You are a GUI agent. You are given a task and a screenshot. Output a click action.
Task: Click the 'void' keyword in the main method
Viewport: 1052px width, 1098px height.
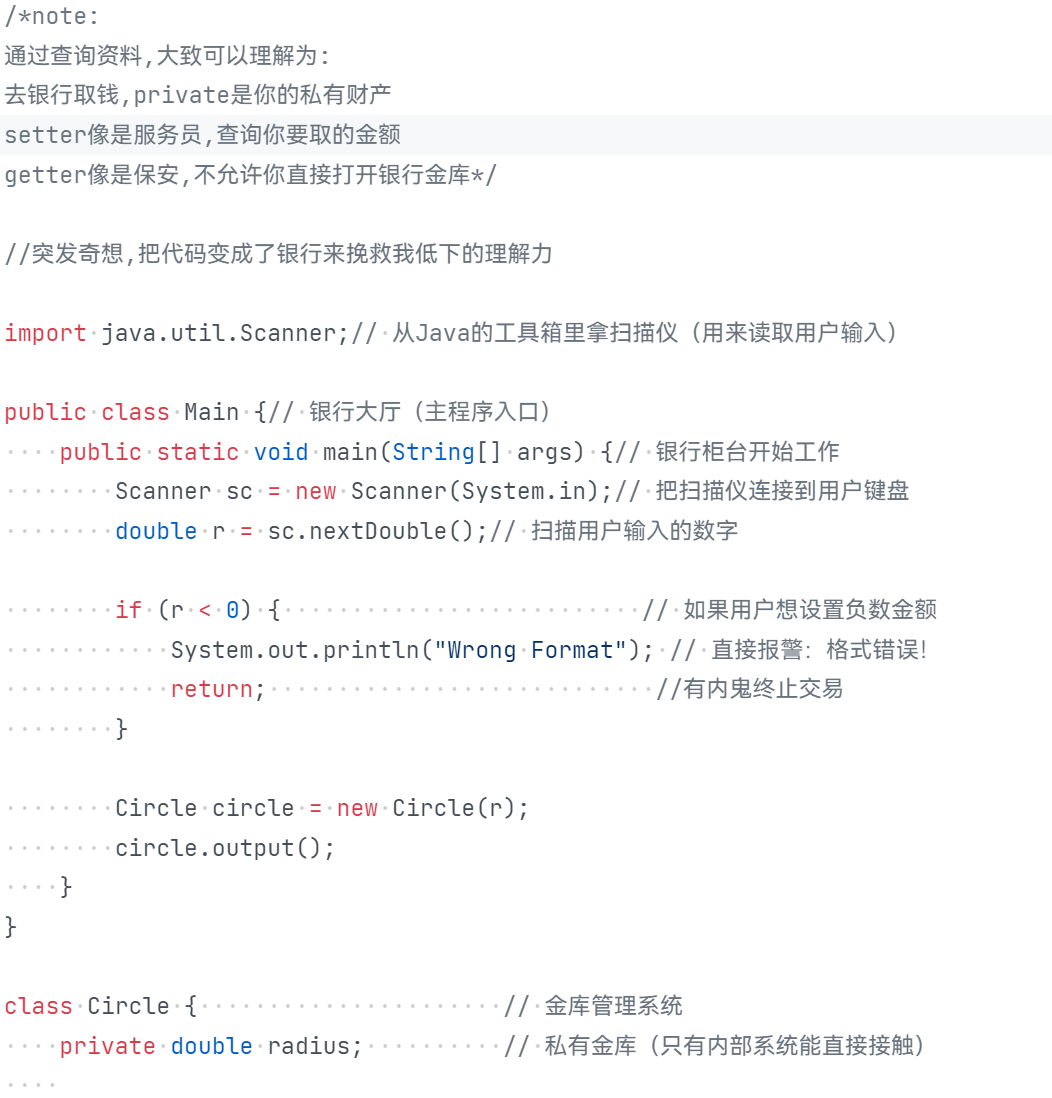tap(281, 452)
